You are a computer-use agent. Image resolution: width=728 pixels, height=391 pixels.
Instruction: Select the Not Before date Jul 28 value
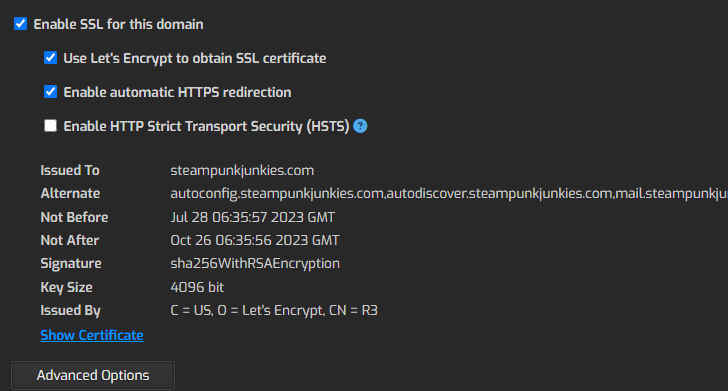pos(253,217)
